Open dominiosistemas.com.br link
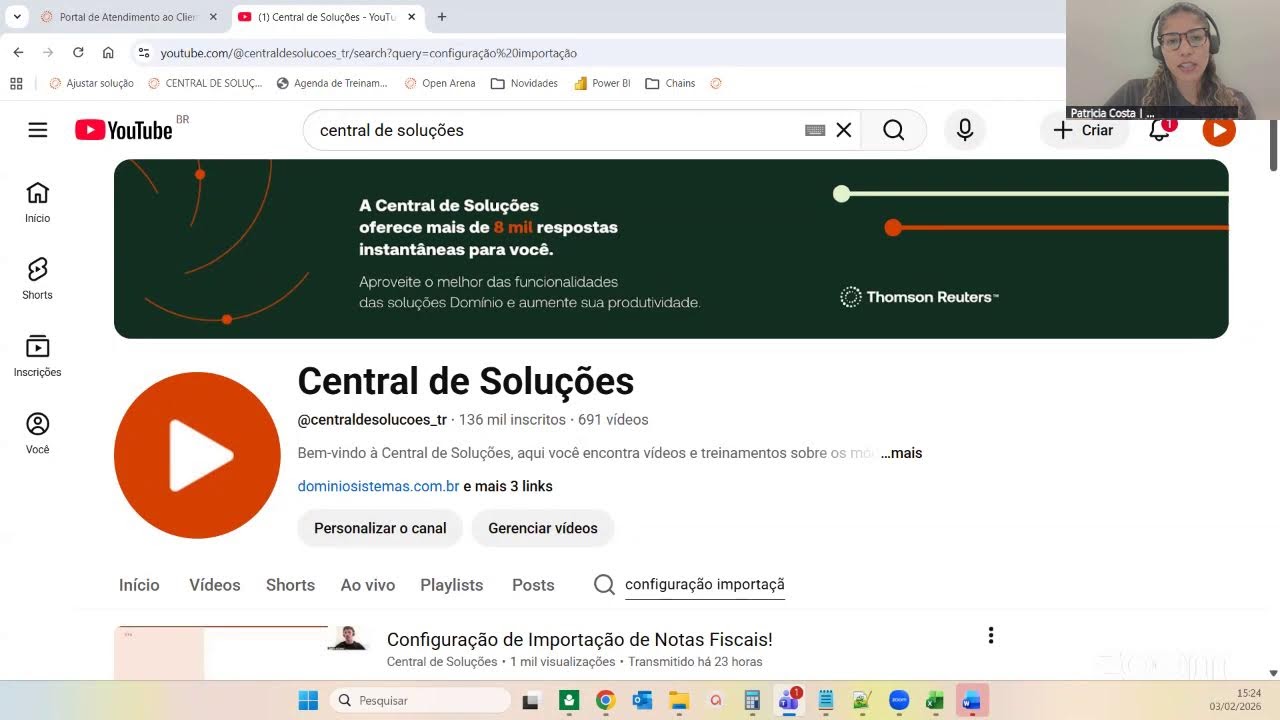 [378, 486]
